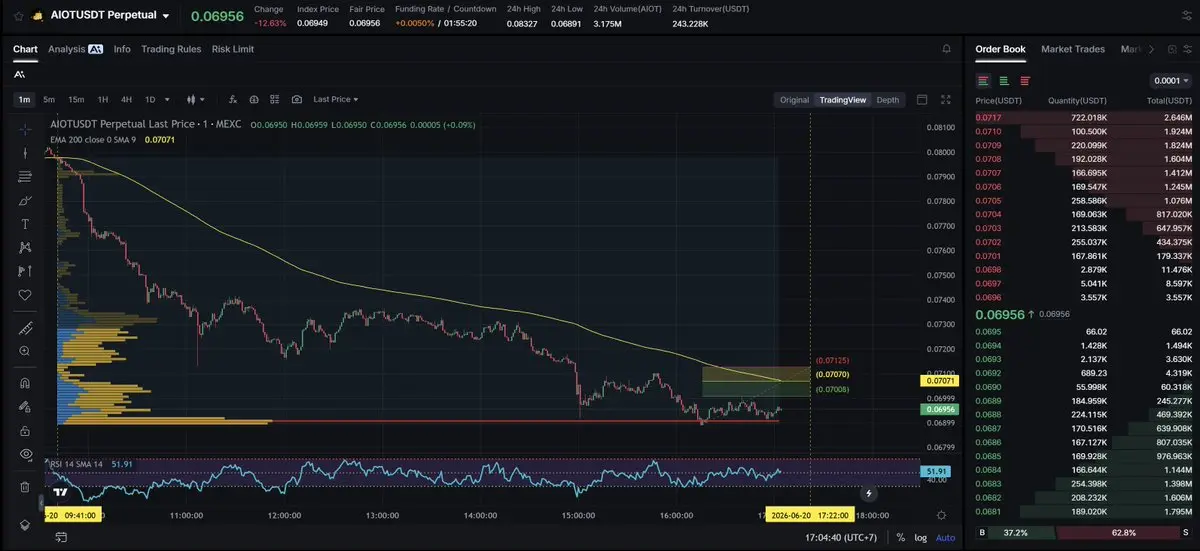1200x551 pixels.
Task: Open the indicators fx menu
Action: click(x=232, y=100)
